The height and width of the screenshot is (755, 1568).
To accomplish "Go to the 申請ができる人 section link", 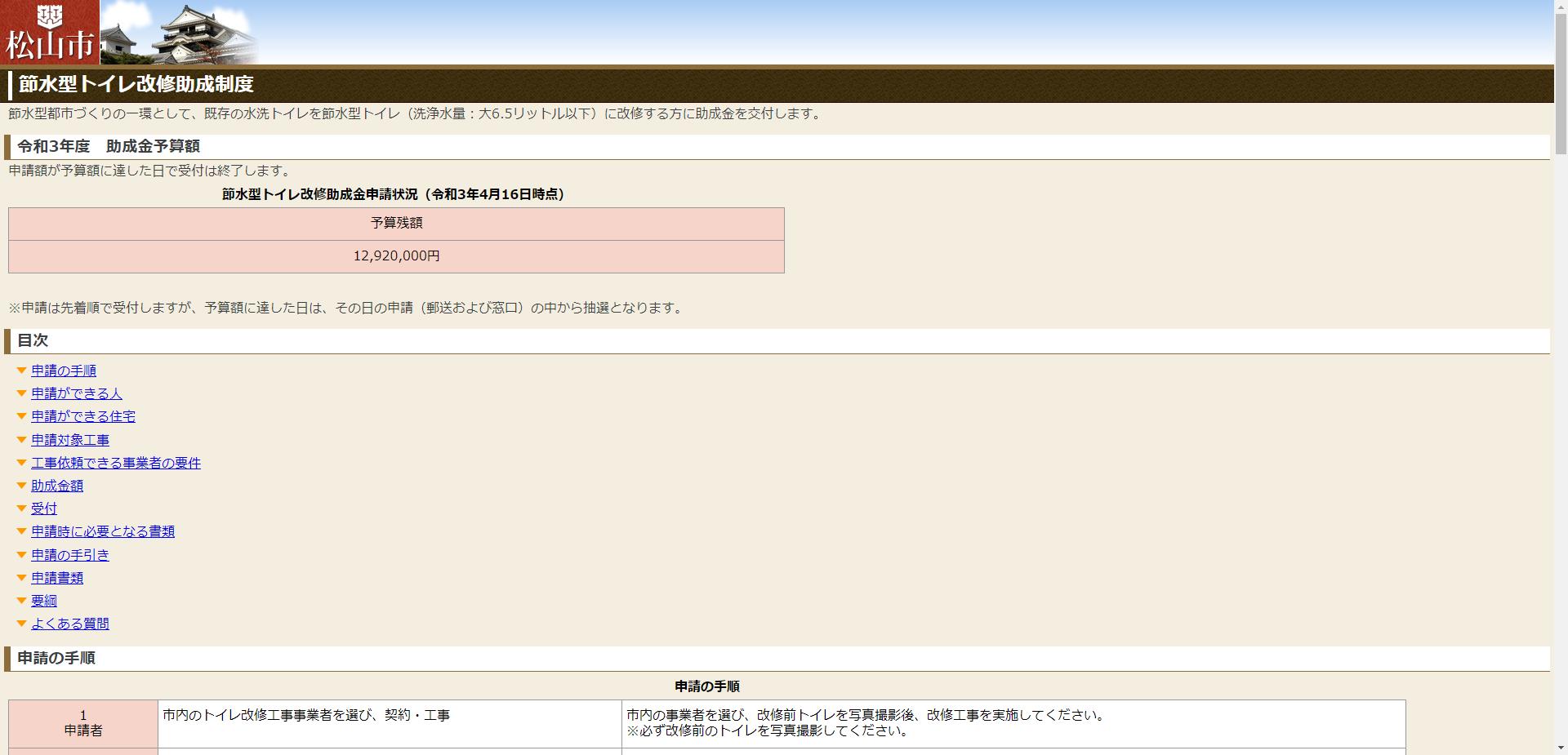I will click(77, 393).
